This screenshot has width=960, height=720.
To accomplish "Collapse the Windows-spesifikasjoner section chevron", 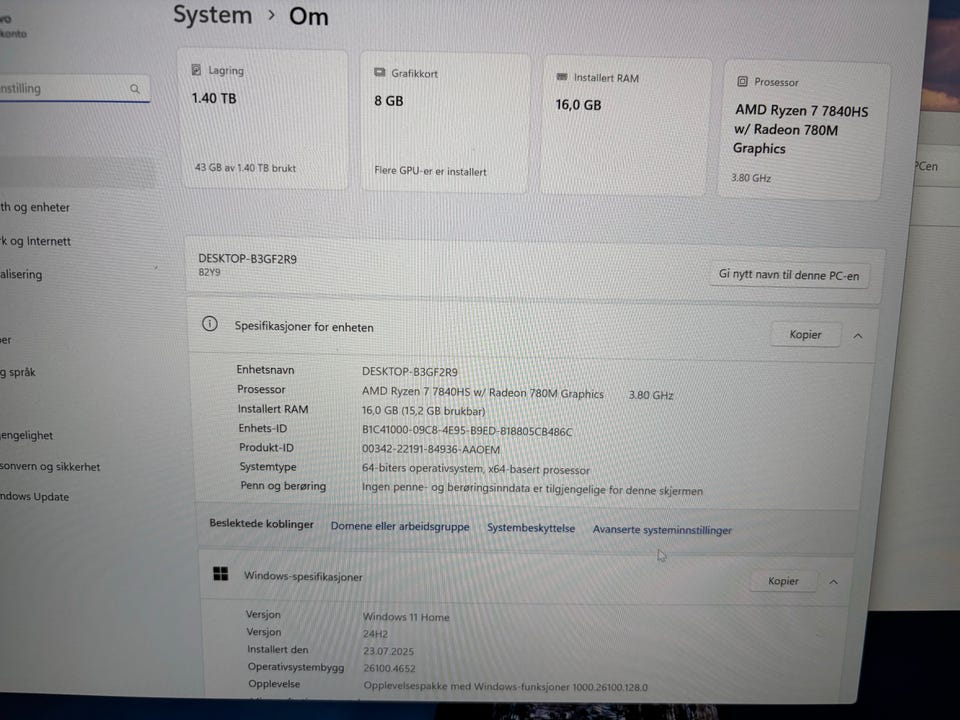I will click(833, 582).
